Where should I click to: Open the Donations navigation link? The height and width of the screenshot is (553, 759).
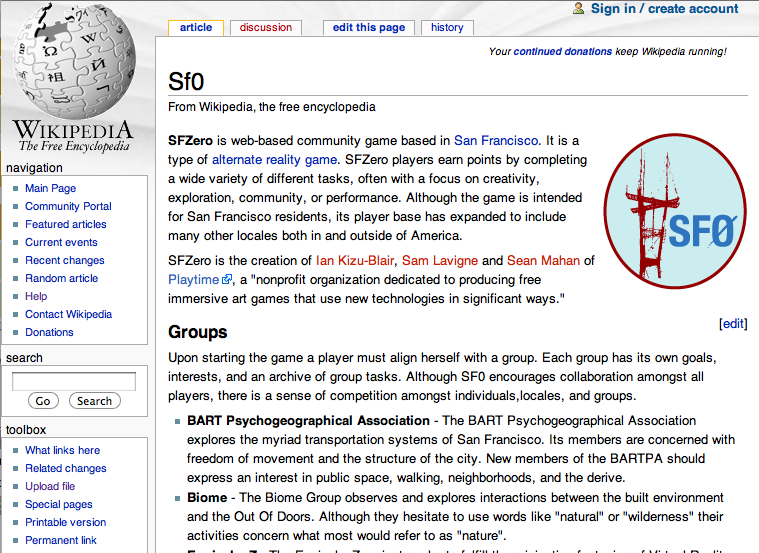click(49, 332)
